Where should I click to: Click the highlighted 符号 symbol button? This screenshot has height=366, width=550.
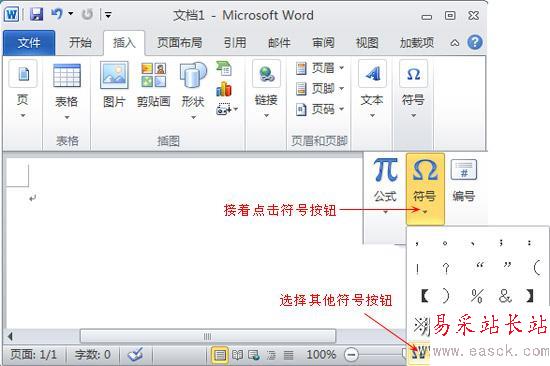click(425, 188)
